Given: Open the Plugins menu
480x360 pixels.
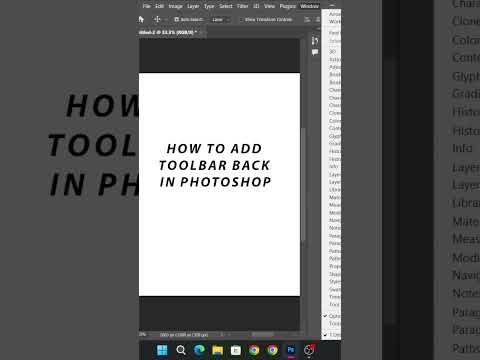Looking at the screenshot, I should (x=288, y=6).
